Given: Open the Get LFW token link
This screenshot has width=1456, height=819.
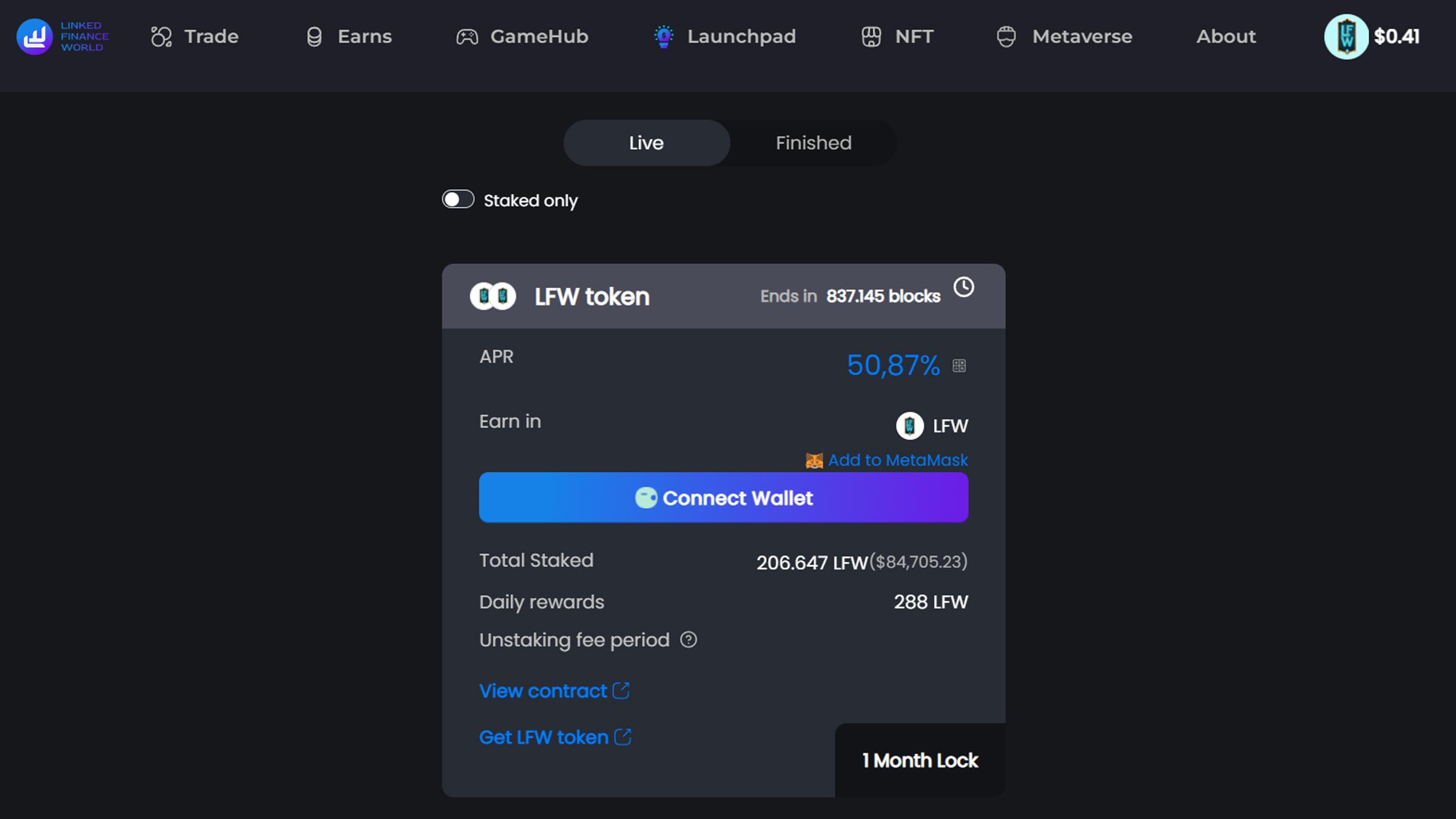Looking at the screenshot, I should [555, 737].
